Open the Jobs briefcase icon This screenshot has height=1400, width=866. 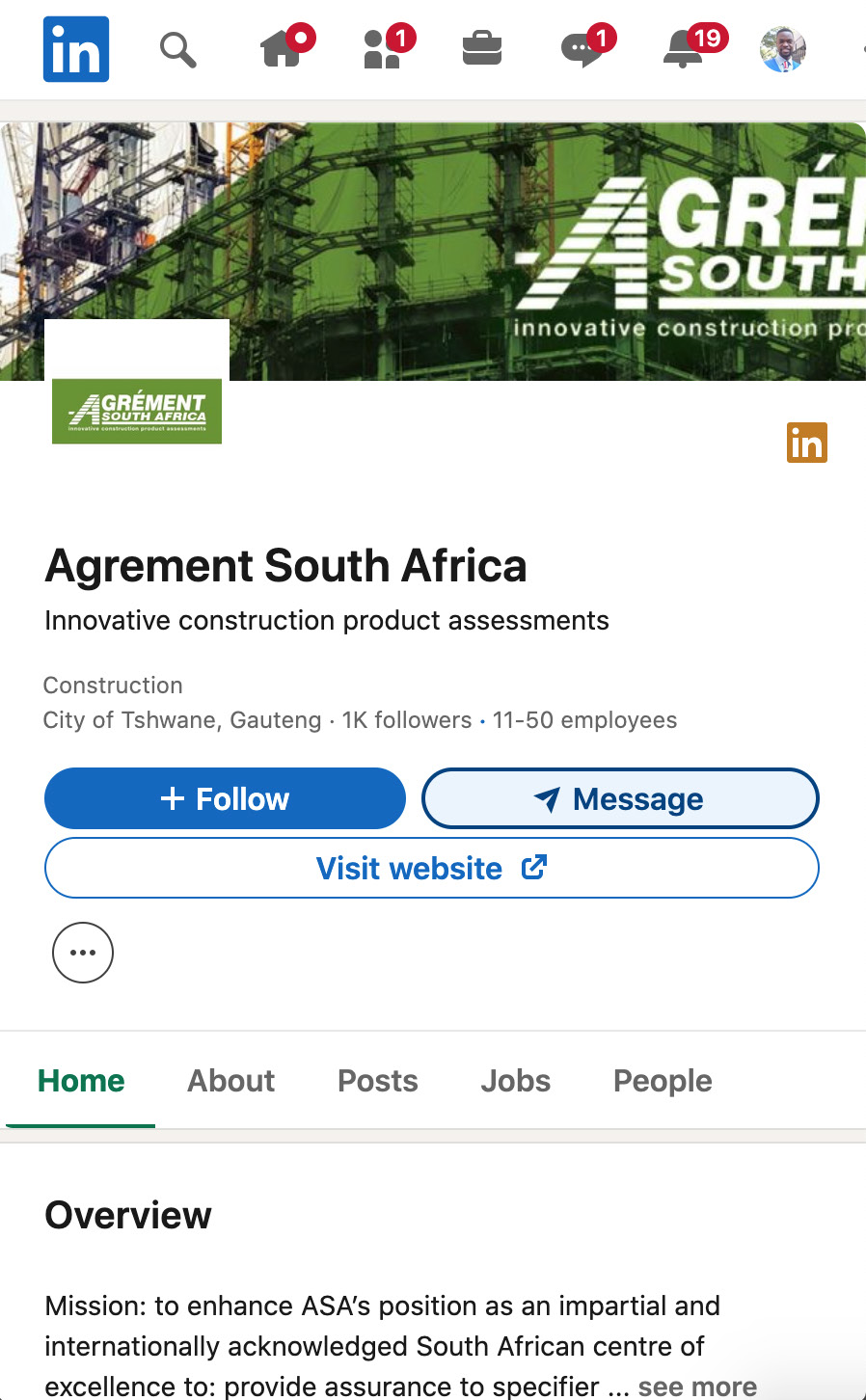(482, 48)
